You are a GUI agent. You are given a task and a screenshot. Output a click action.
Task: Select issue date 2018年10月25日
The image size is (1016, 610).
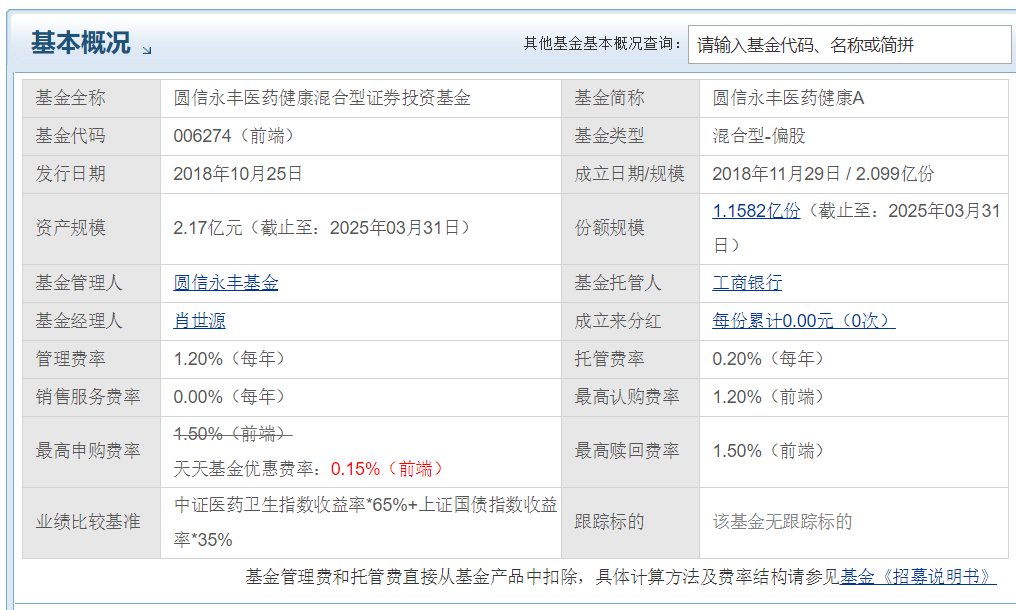pos(238,174)
